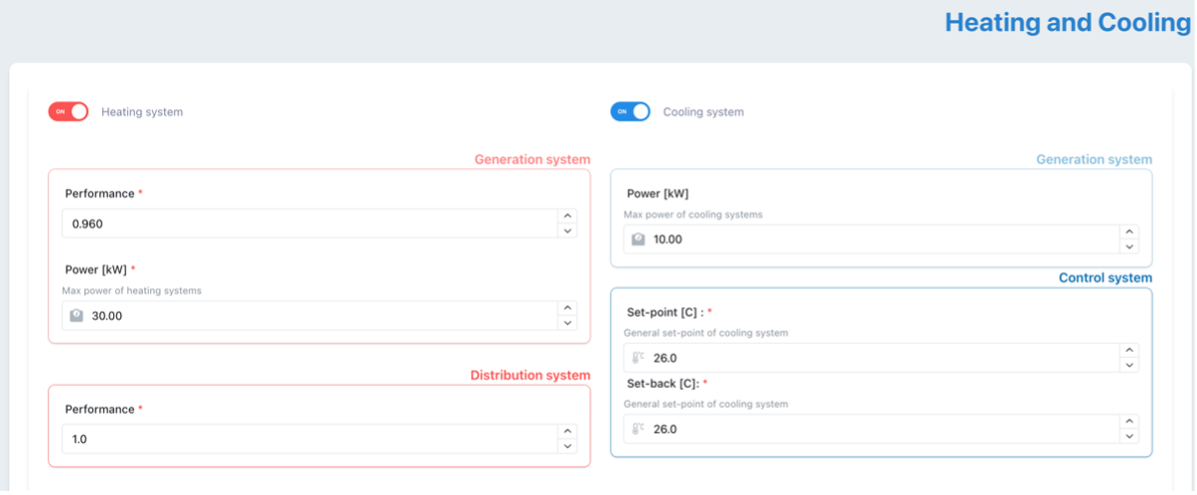Click the heating Power meter icon
1197x495 pixels.
click(x=76, y=316)
